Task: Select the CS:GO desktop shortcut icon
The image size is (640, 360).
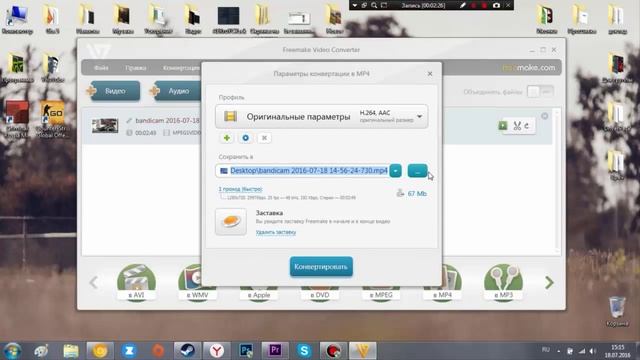Action: (52, 118)
